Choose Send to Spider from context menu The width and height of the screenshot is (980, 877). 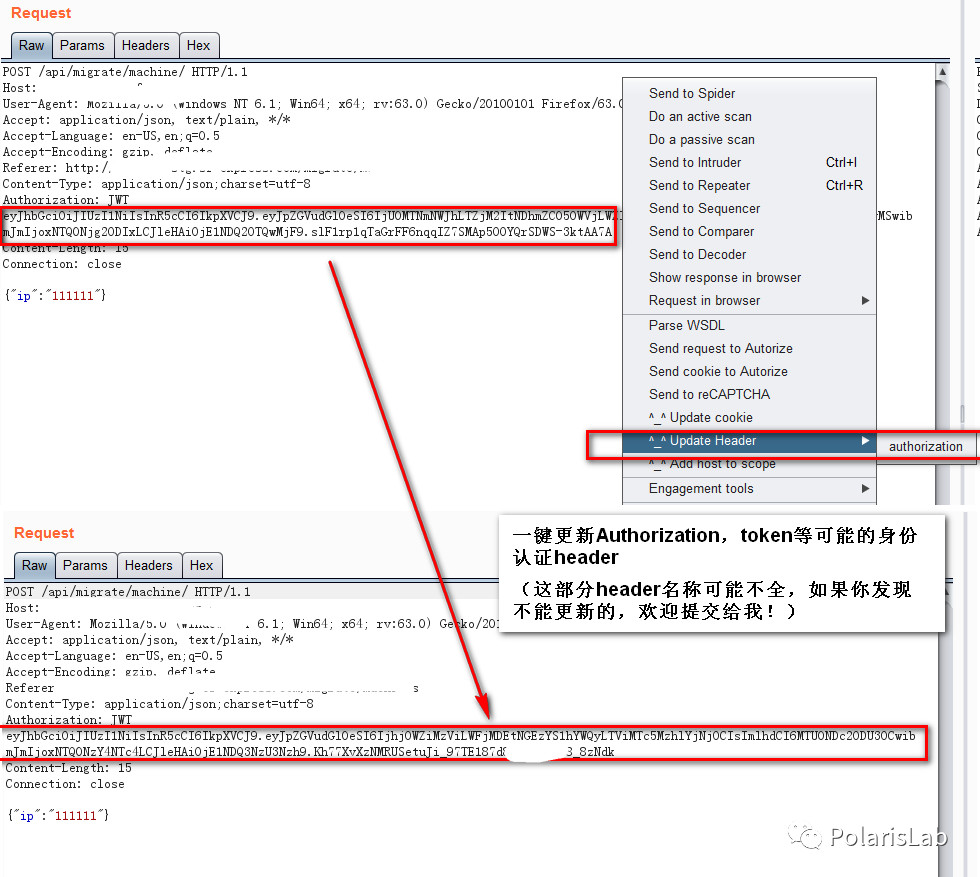click(749, 94)
